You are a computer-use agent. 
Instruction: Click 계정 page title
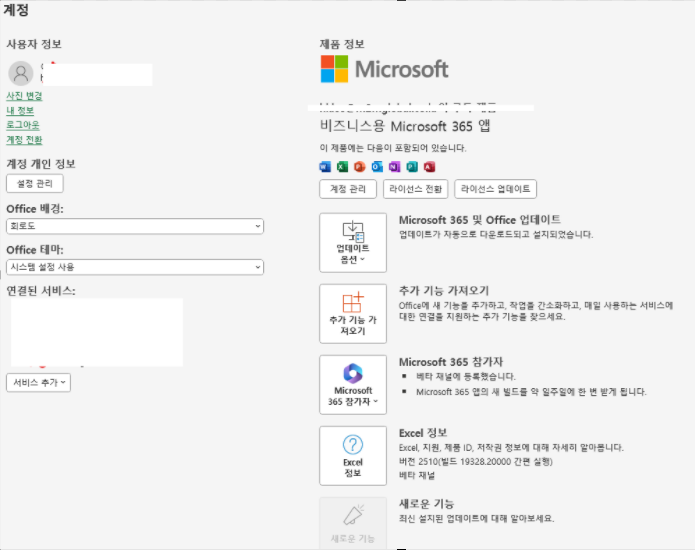pyautogui.click(x=16, y=10)
